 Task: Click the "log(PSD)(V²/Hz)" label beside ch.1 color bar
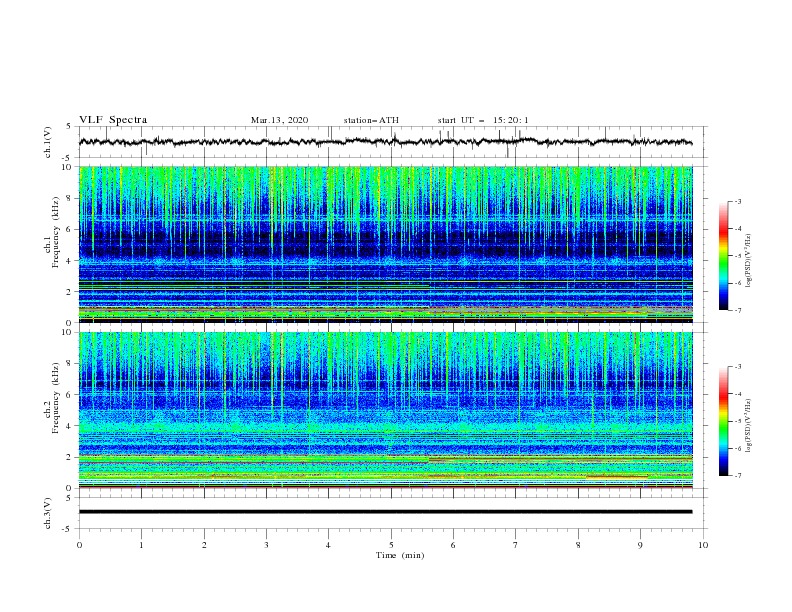(749, 261)
